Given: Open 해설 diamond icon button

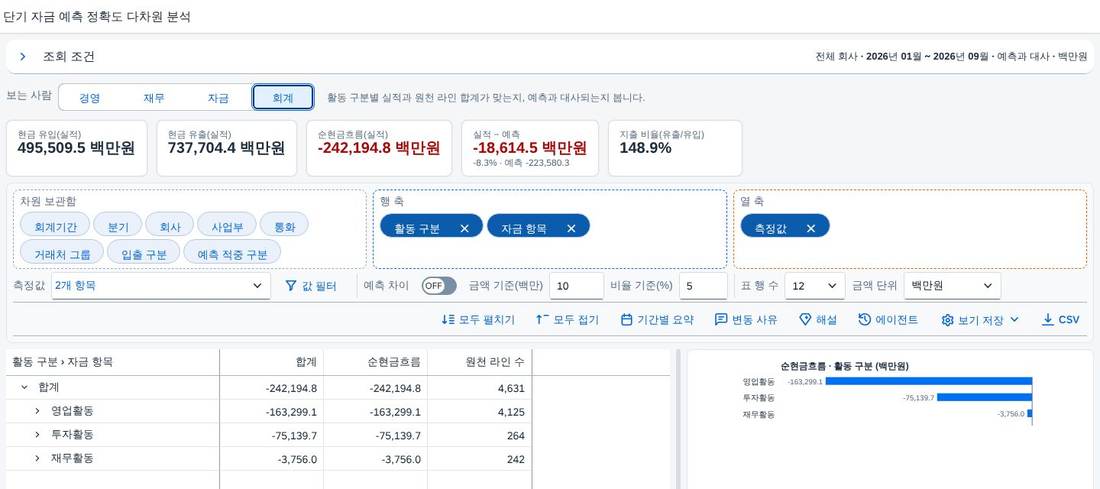Looking at the screenshot, I should coord(818,319).
